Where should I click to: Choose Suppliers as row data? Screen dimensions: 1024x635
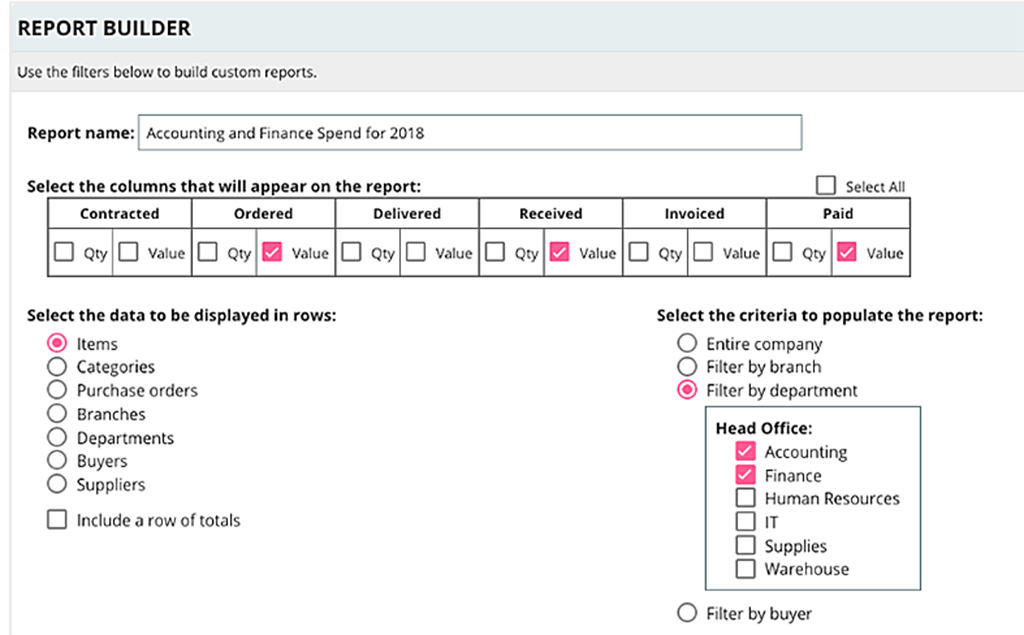click(57, 484)
